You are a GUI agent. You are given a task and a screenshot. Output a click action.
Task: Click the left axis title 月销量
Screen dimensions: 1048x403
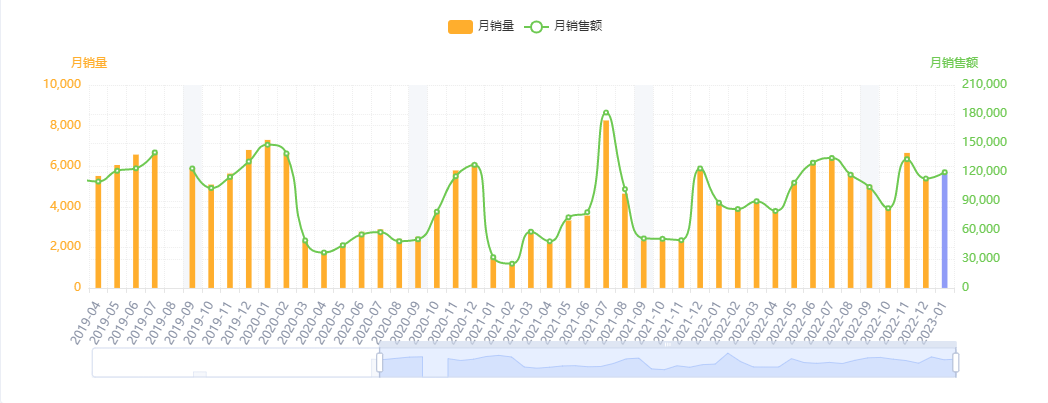pos(89,63)
